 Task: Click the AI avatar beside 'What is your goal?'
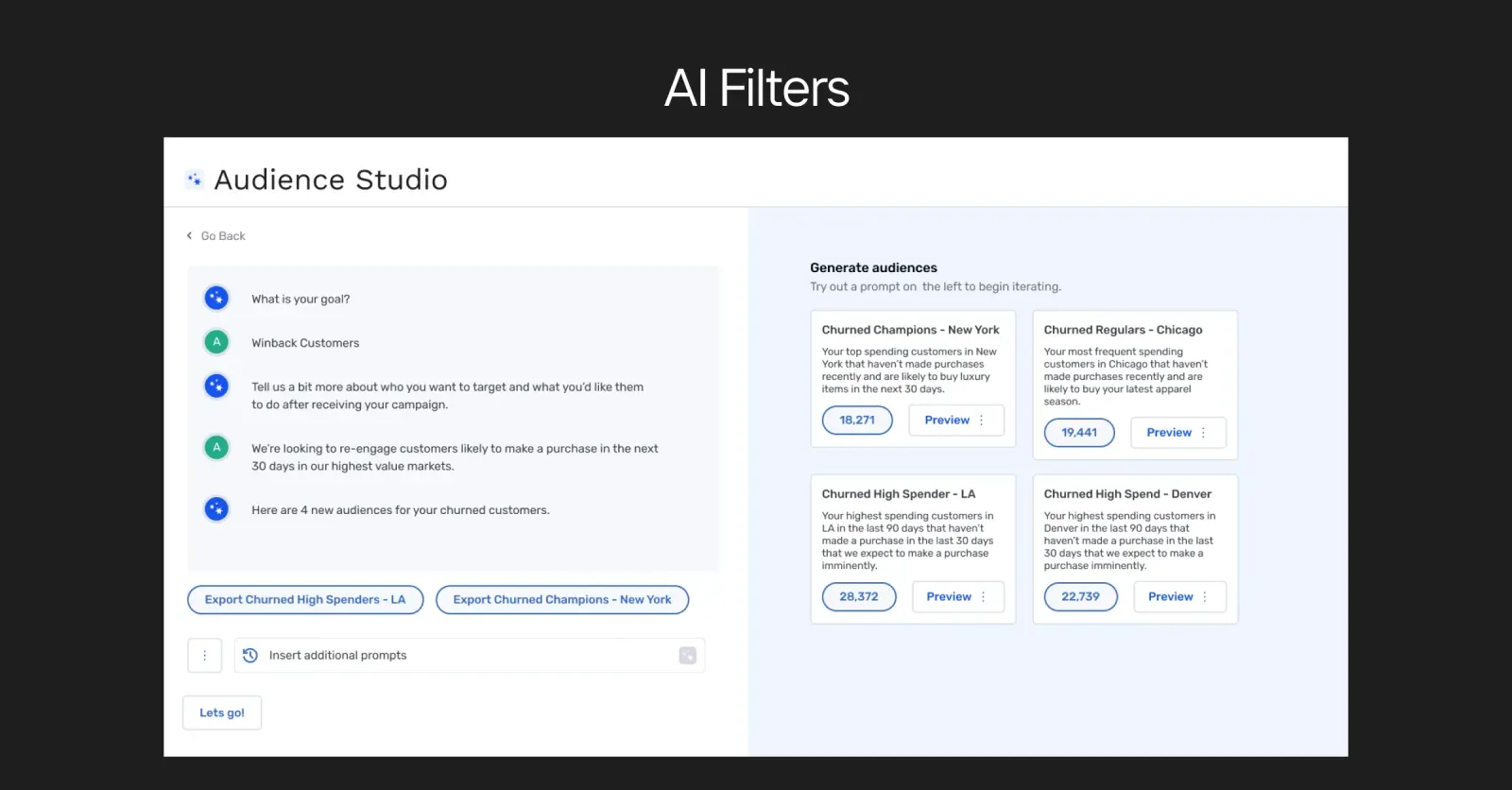[216, 299]
